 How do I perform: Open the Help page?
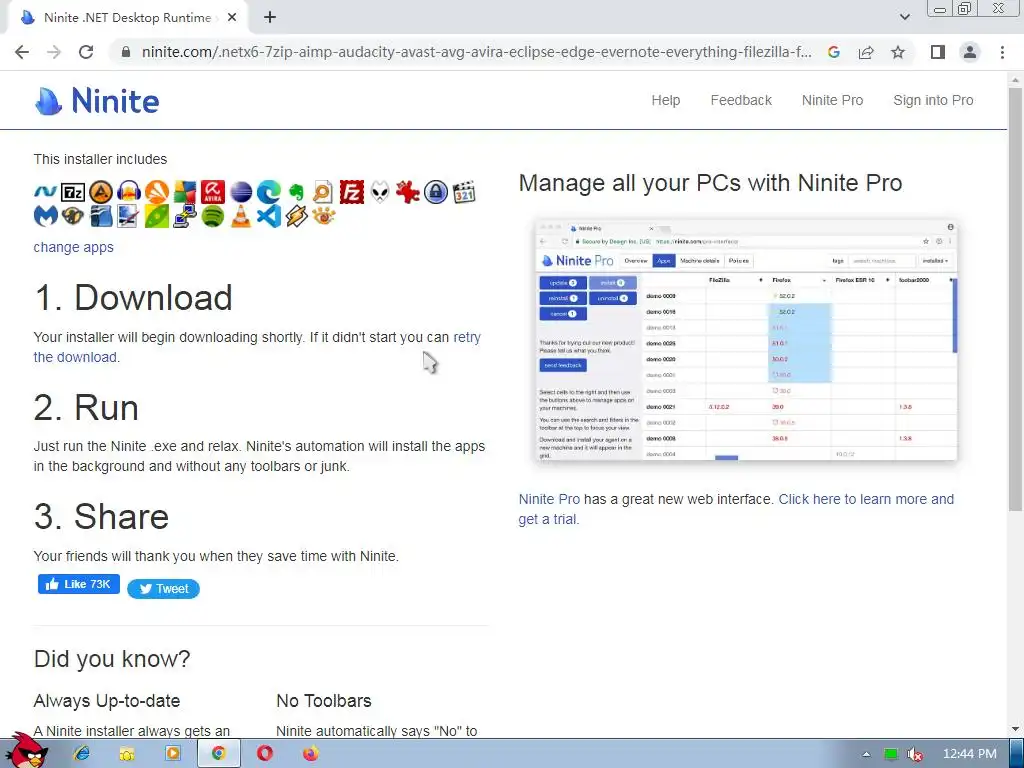click(x=665, y=100)
